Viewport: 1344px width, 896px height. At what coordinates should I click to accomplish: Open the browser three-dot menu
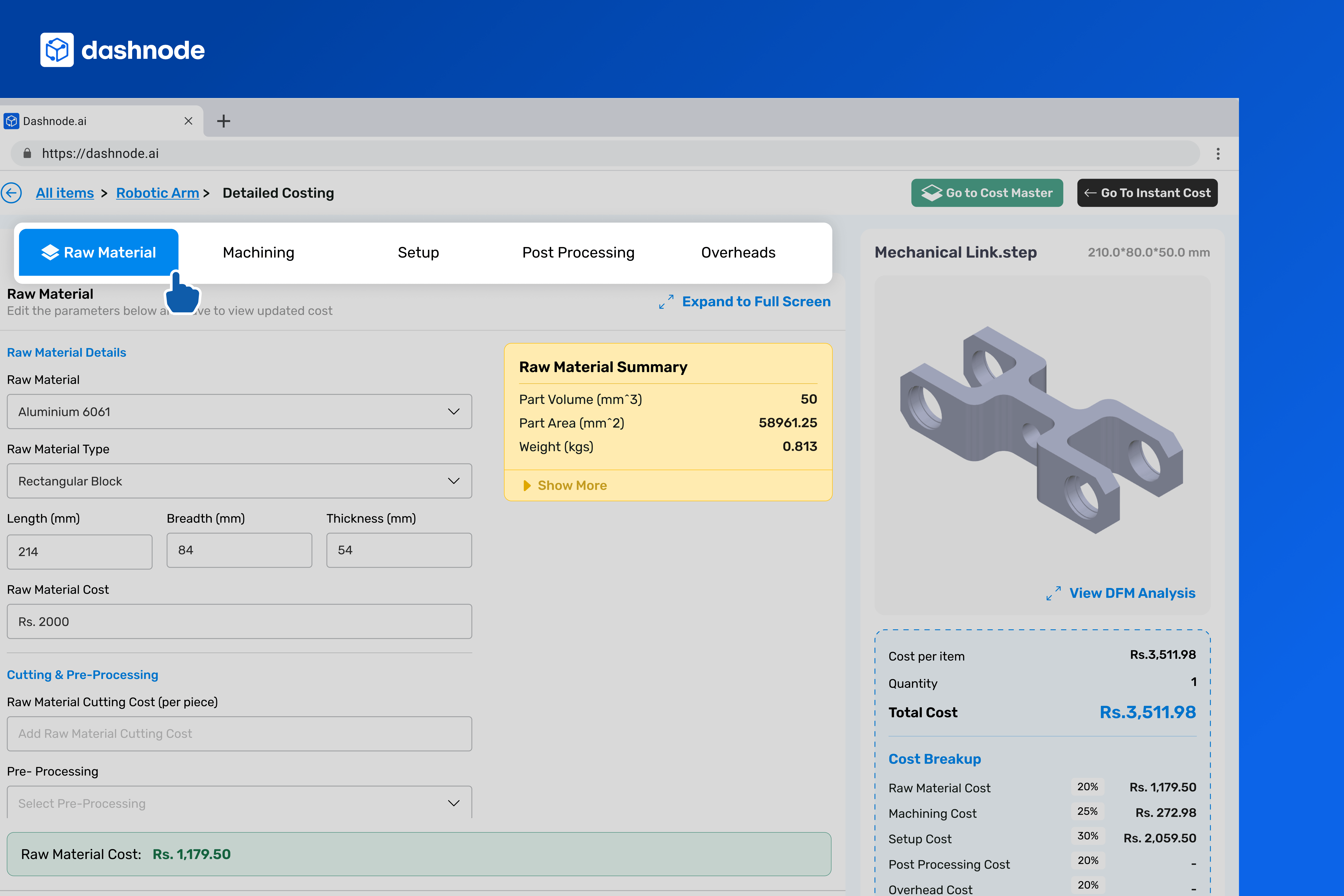(1218, 154)
